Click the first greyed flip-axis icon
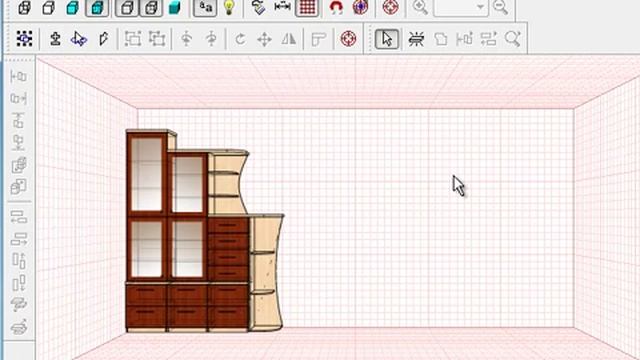Screen dimensions: 640x360 [187, 39]
